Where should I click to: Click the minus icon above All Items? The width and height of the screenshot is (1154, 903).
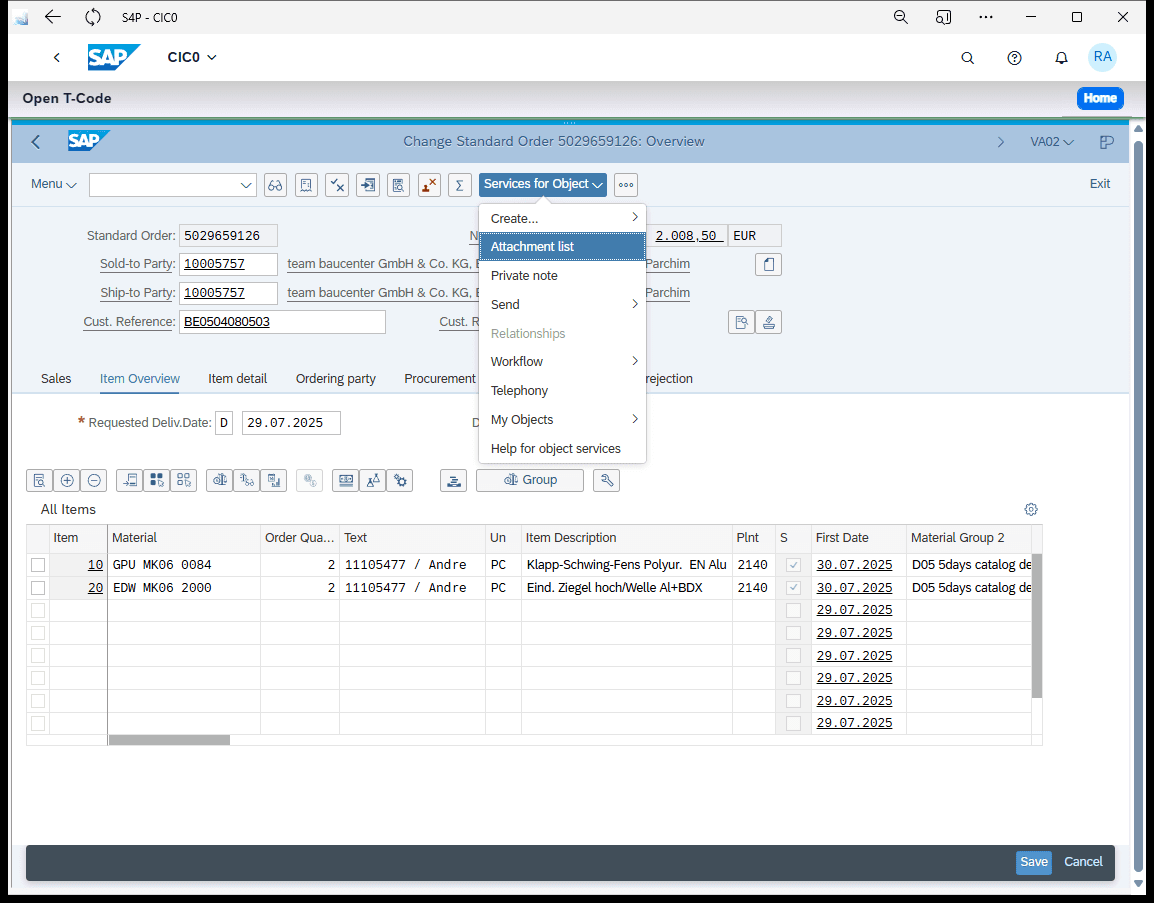pos(94,481)
